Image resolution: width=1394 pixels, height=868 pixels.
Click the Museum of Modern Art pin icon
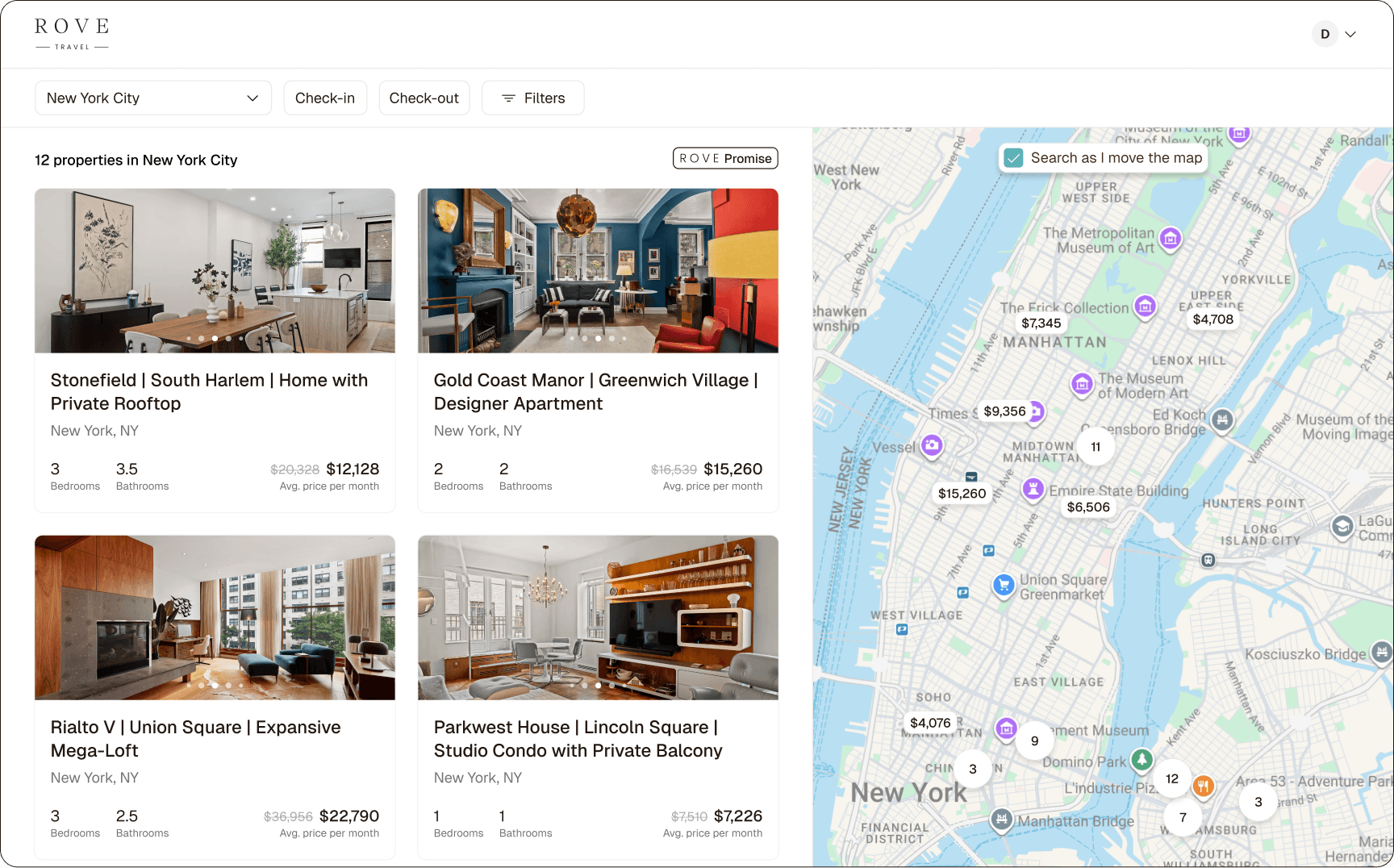[x=1082, y=385]
